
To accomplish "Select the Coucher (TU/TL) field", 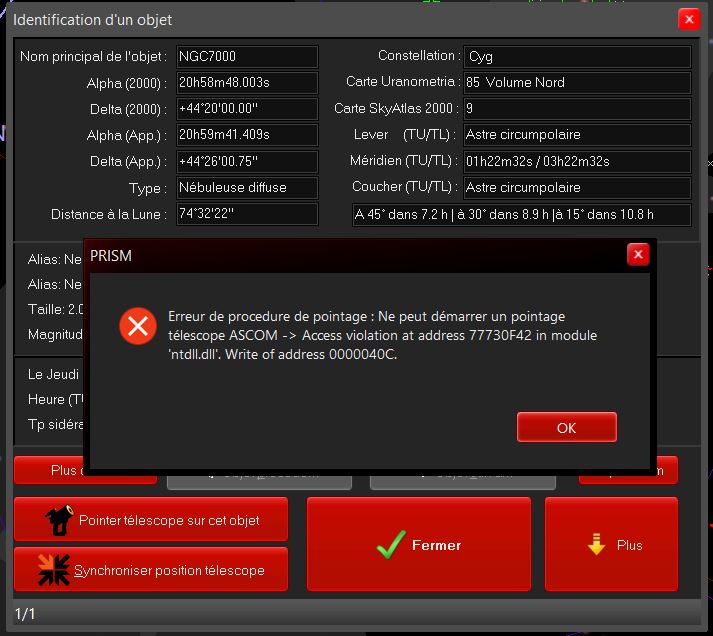I will pyautogui.click(x=576, y=188).
